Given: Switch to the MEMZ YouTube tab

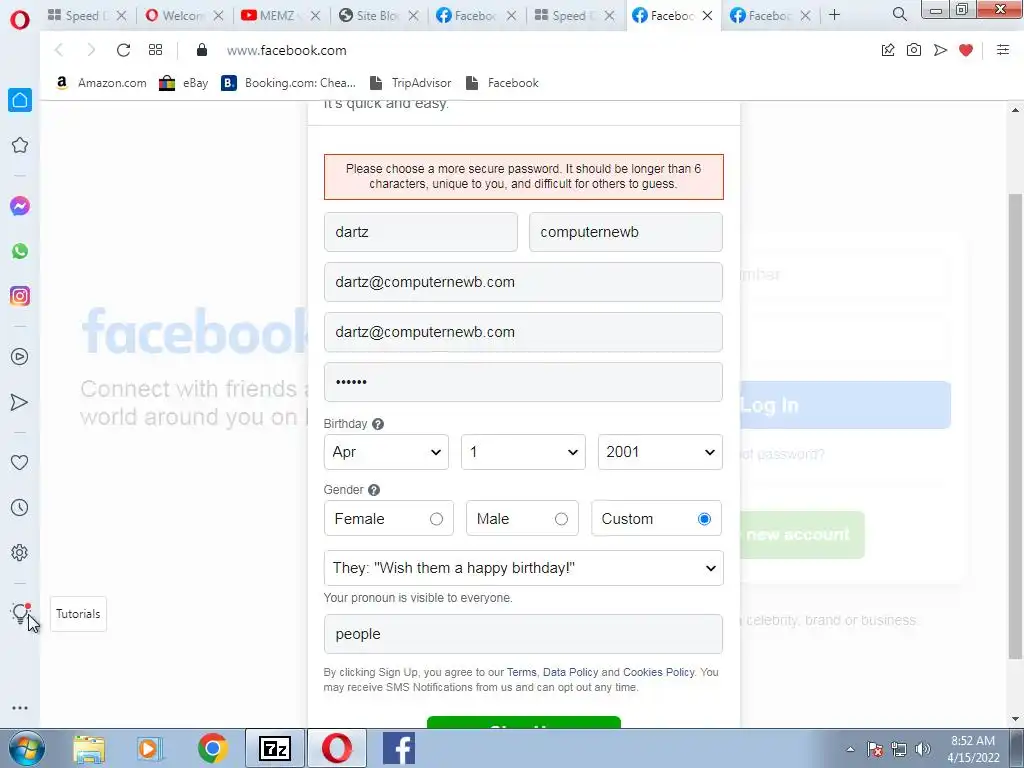Looking at the screenshot, I should click(281, 15).
